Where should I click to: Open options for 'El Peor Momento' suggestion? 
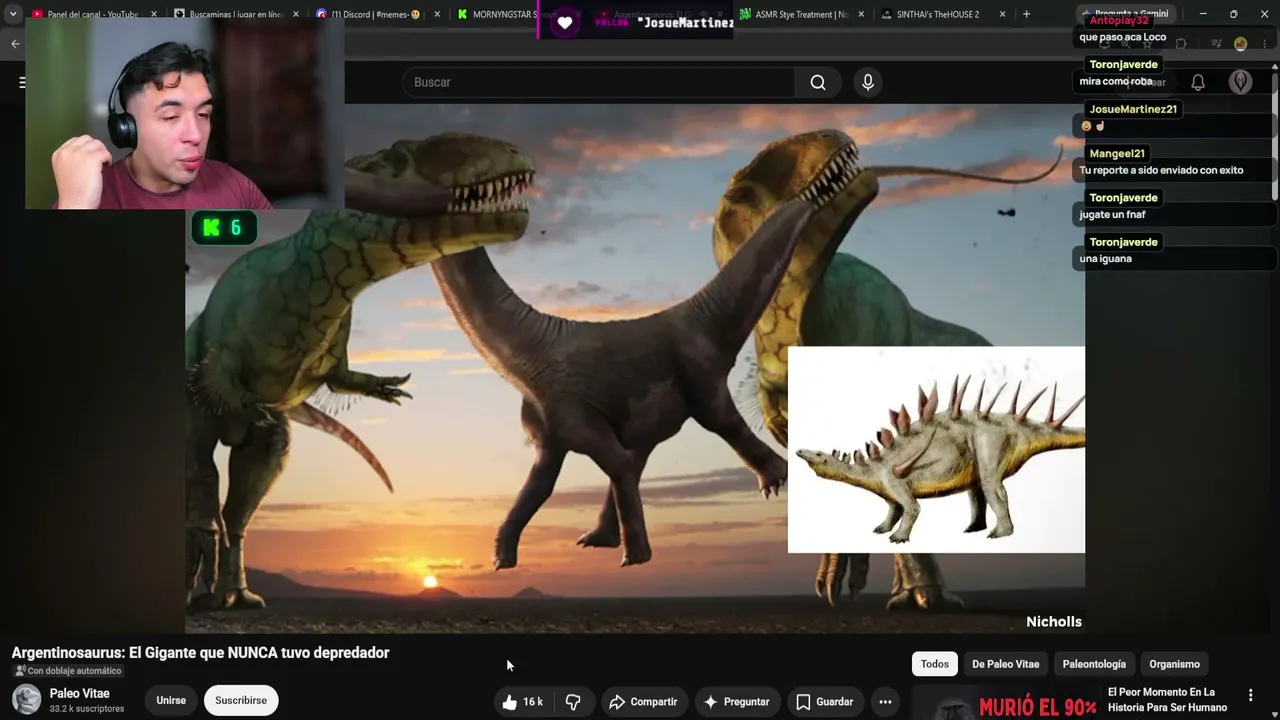click(x=1250, y=695)
